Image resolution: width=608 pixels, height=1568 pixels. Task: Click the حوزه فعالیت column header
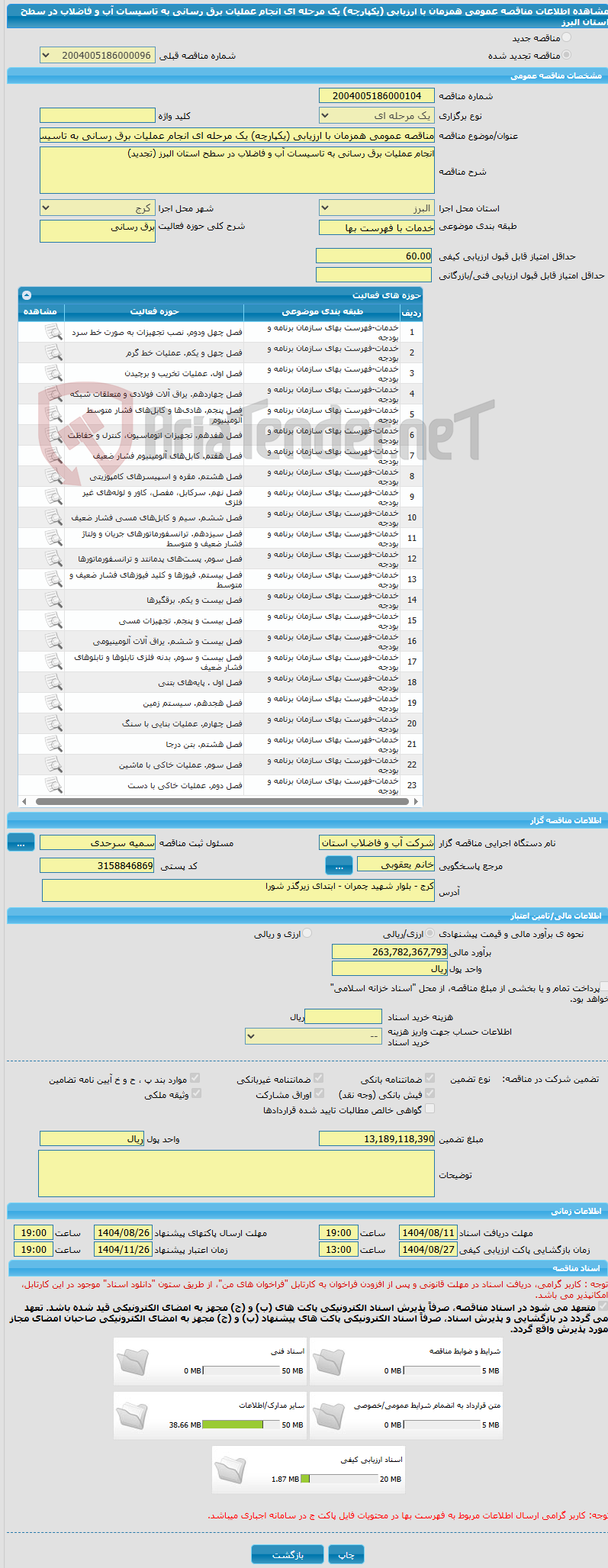(x=154, y=311)
